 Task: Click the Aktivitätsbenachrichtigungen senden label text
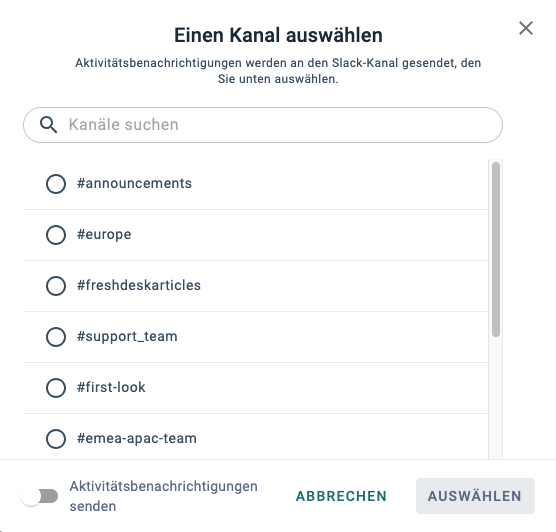(x=163, y=496)
